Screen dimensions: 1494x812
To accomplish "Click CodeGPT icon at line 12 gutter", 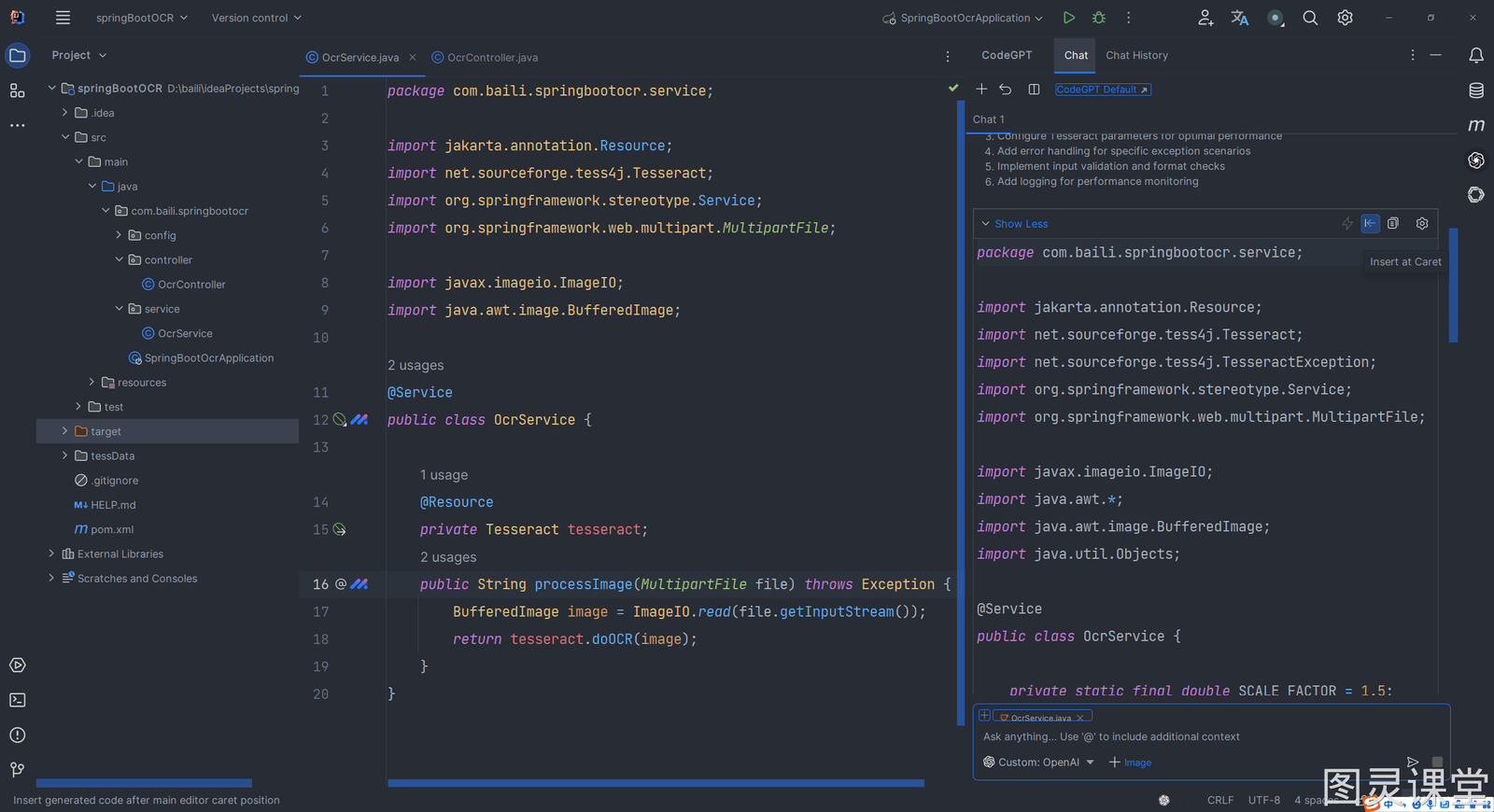I will pos(359,420).
